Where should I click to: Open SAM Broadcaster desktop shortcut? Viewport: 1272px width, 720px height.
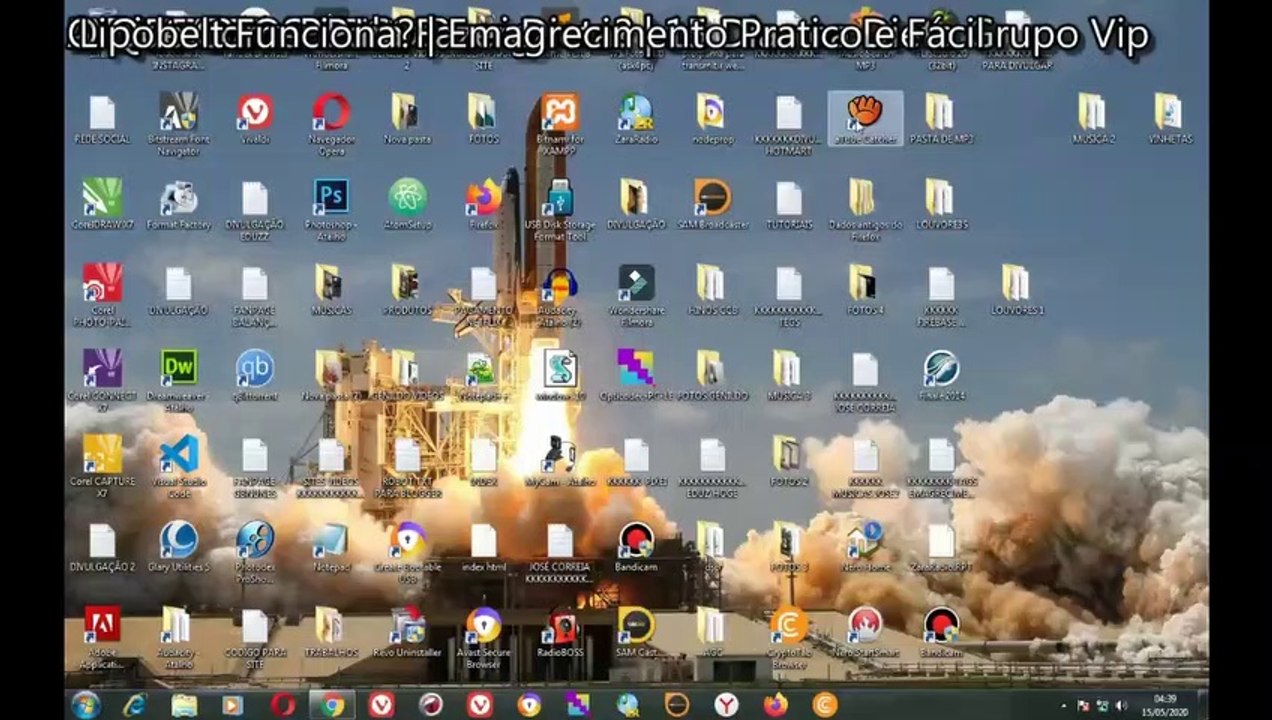[x=712, y=205]
